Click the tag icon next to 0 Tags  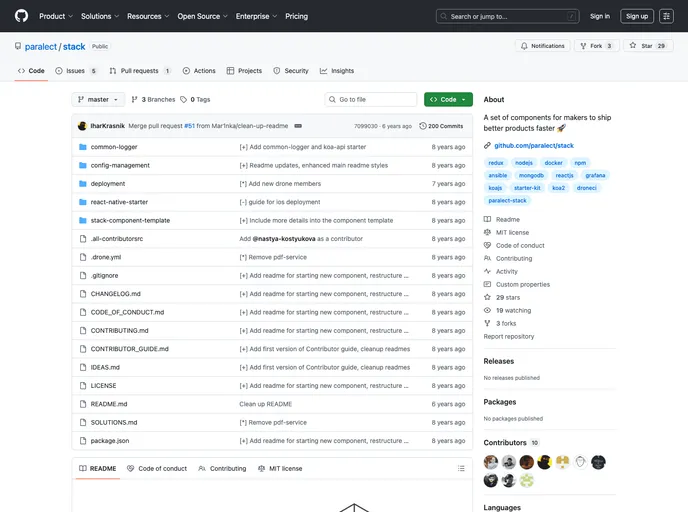[x=183, y=100]
